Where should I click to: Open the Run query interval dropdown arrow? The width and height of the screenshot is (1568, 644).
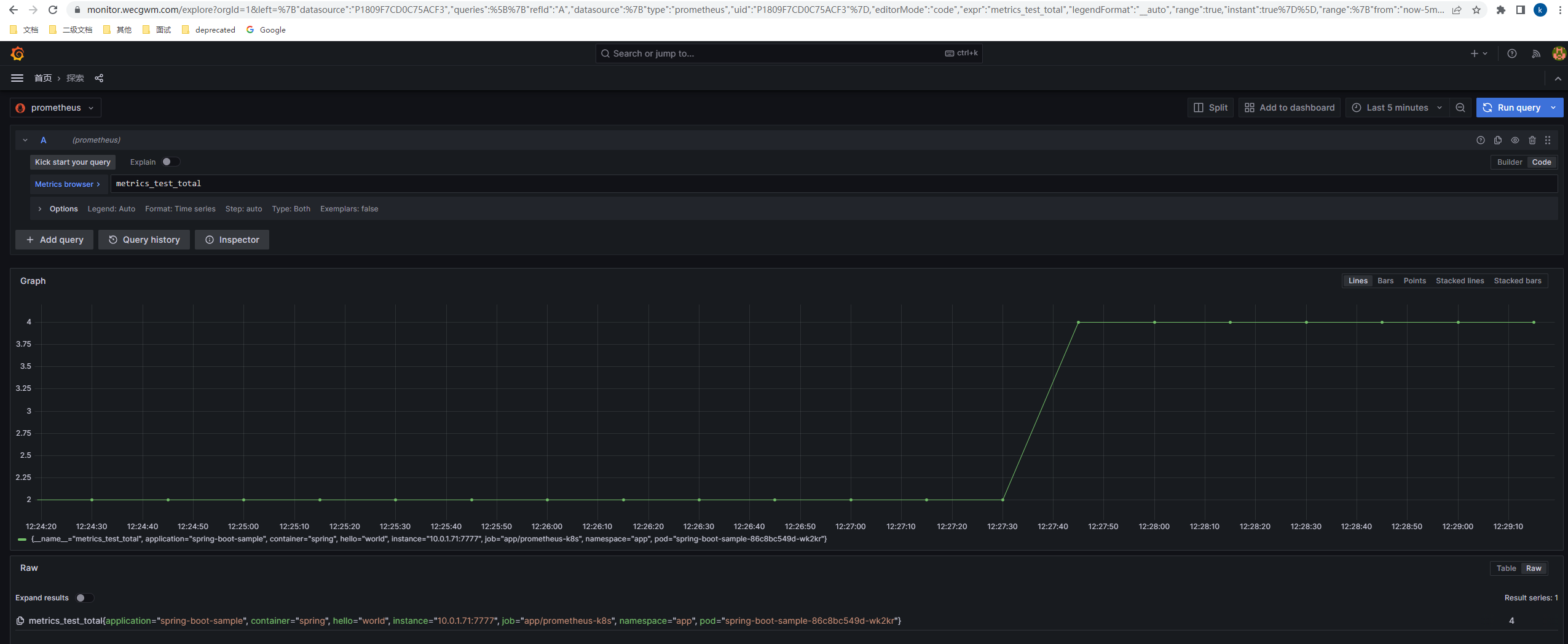[1553, 108]
